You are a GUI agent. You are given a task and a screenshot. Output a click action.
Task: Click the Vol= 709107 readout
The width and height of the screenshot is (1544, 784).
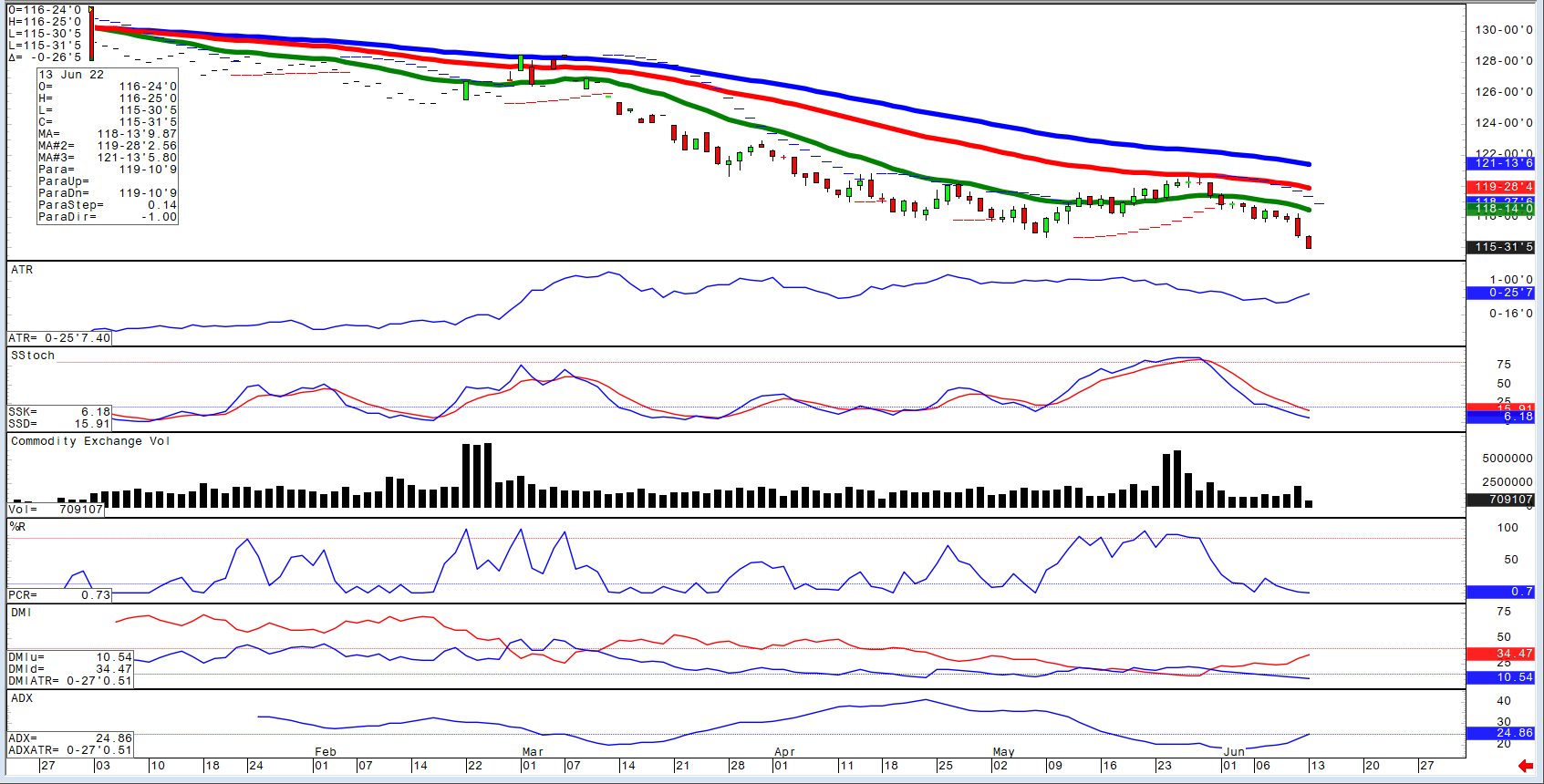(56, 510)
